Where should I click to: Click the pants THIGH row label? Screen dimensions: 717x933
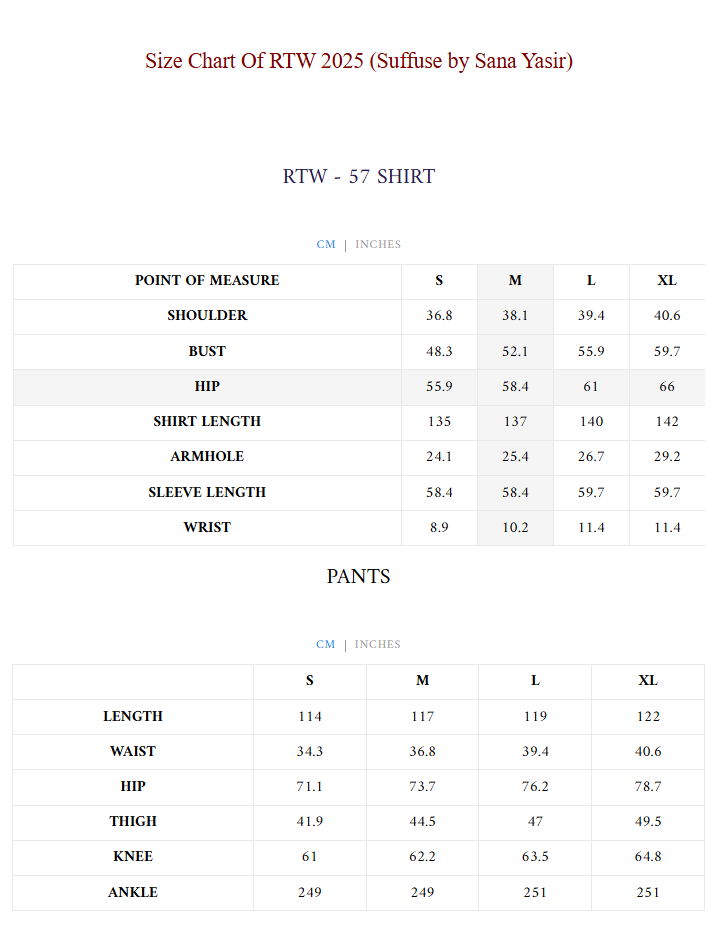click(133, 822)
